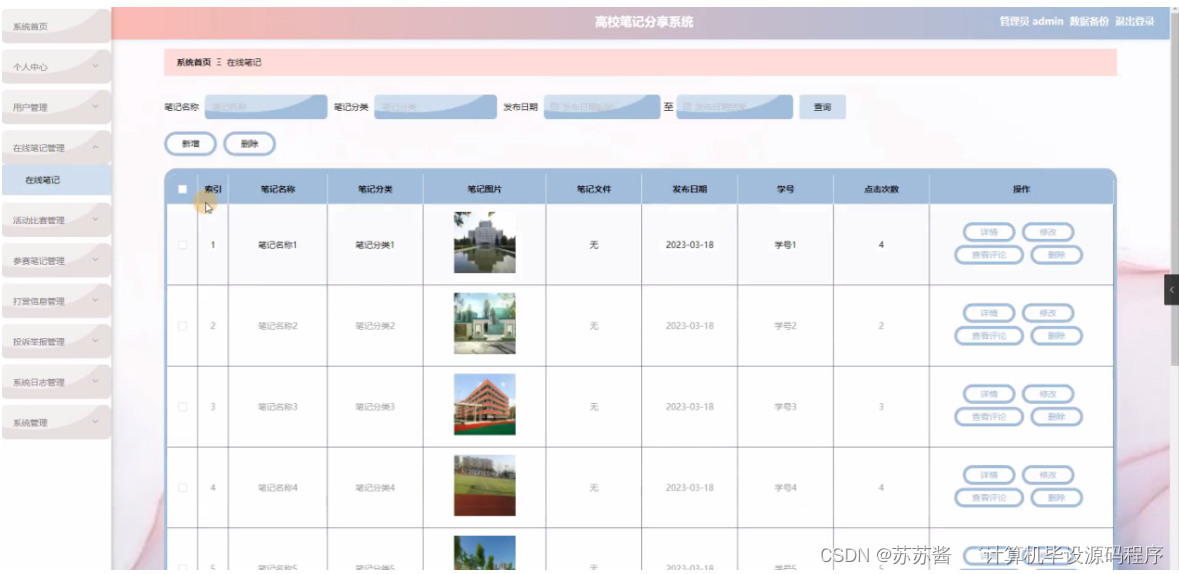The image size is (1179, 574).
Task: Click 查看评论 for 笔记名称1
Action: (x=989, y=254)
